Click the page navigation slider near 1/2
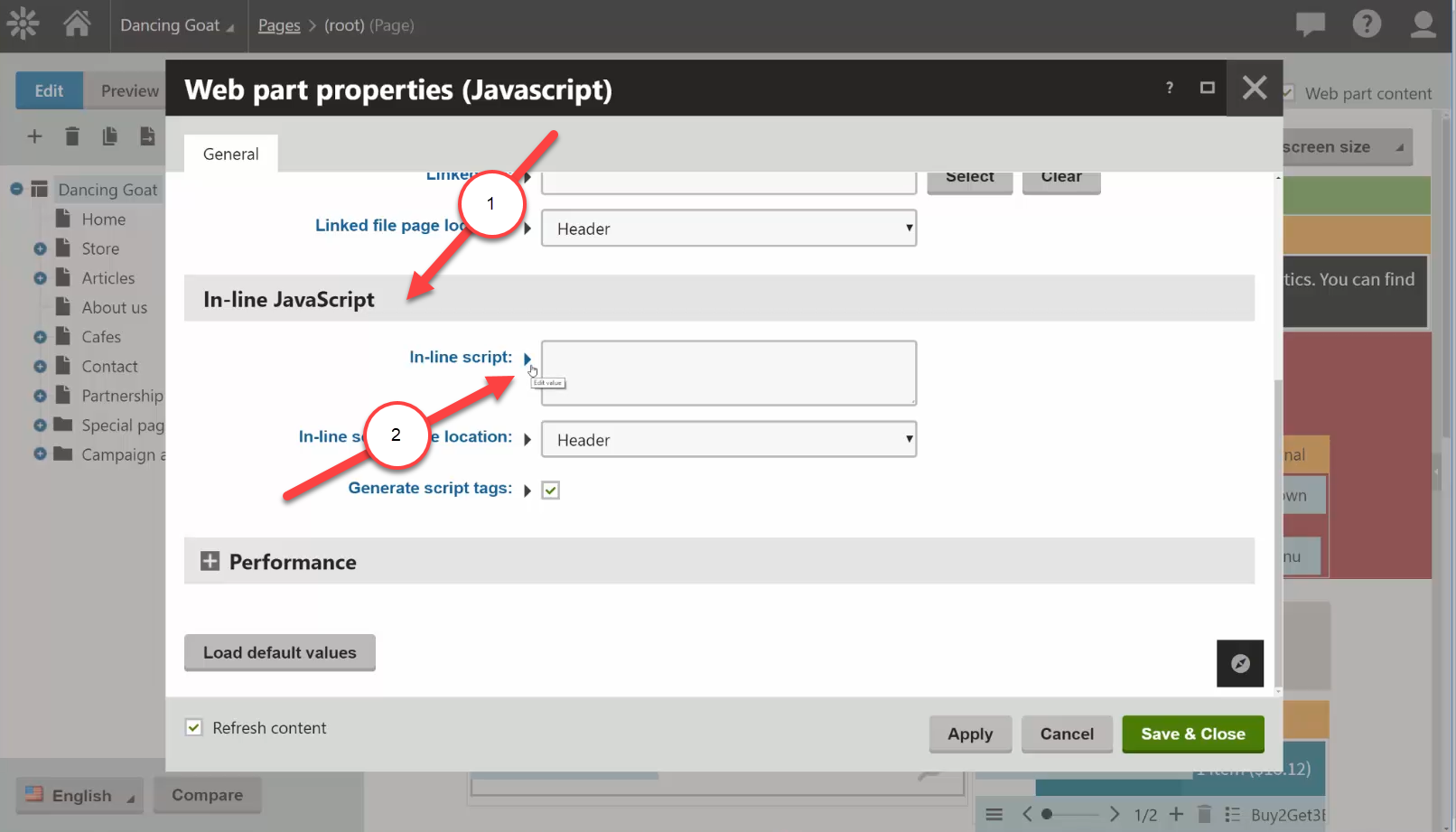Image resolution: width=1456 pixels, height=832 pixels. click(x=1045, y=814)
